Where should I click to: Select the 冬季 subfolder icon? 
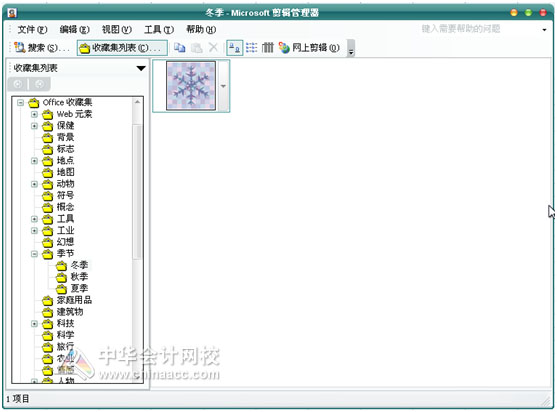pos(61,266)
